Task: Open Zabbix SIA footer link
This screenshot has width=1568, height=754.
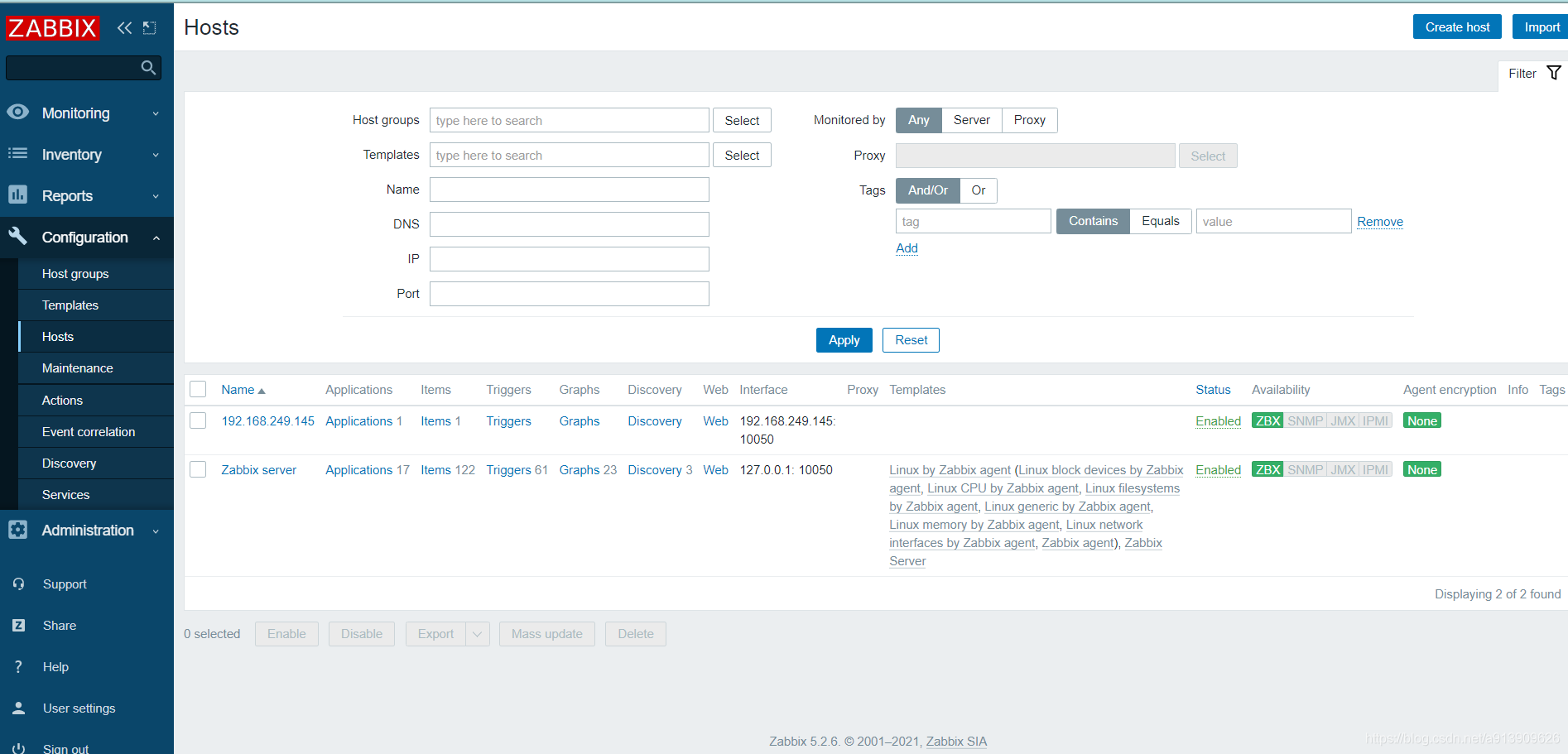Action: pos(956,742)
